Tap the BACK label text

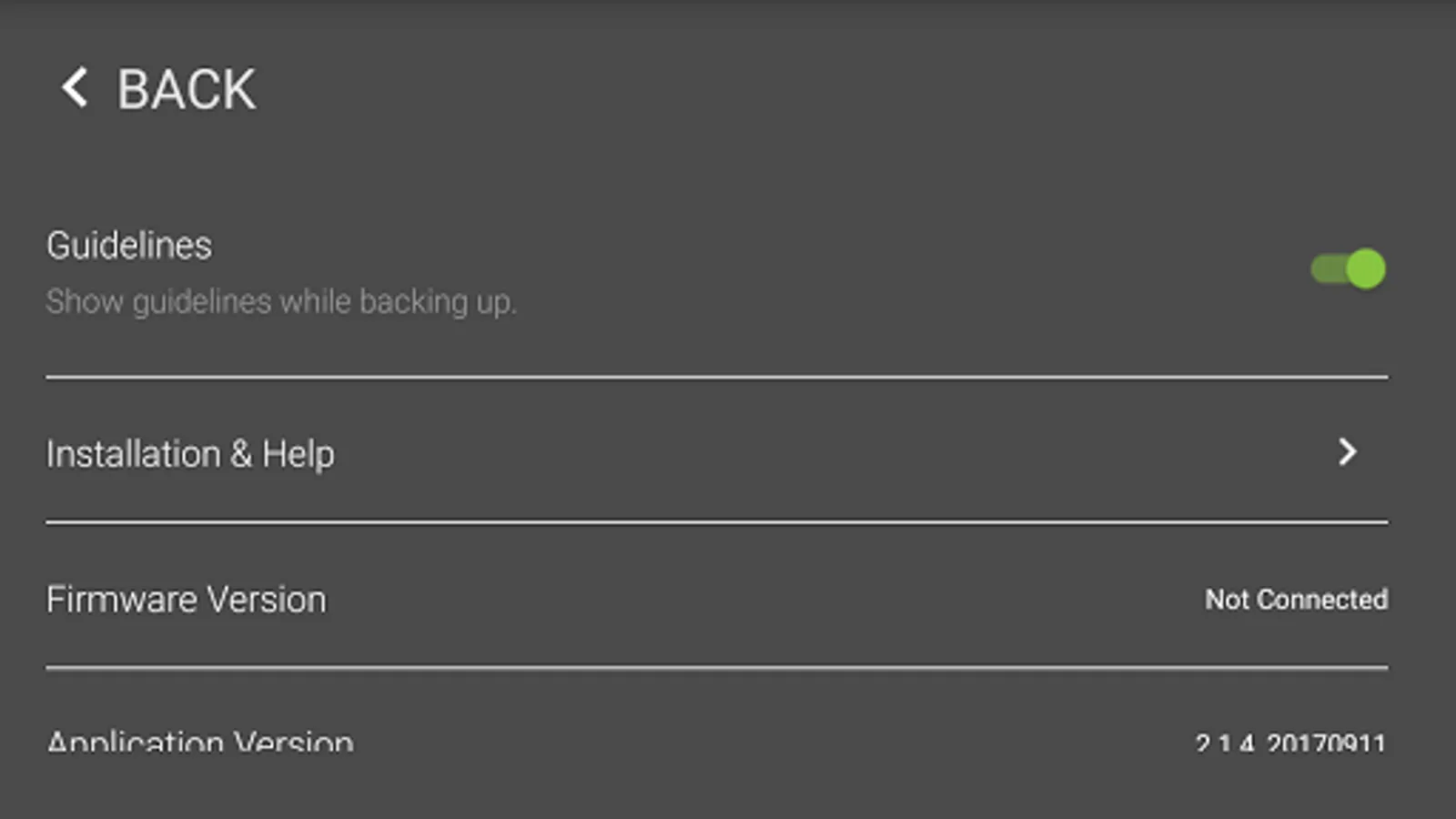[x=187, y=90]
